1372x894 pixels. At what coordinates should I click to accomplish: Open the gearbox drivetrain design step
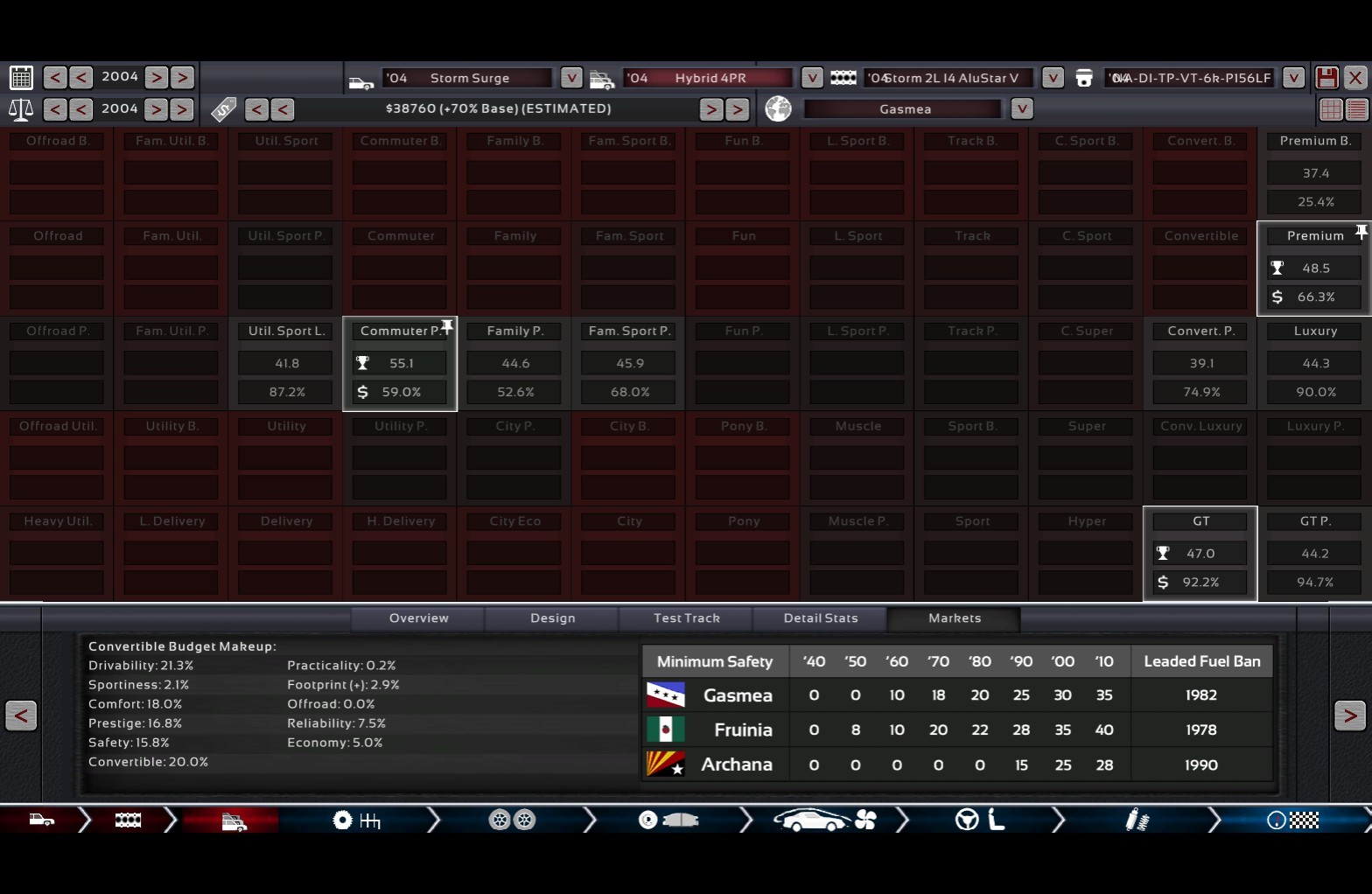coord(357,821)
